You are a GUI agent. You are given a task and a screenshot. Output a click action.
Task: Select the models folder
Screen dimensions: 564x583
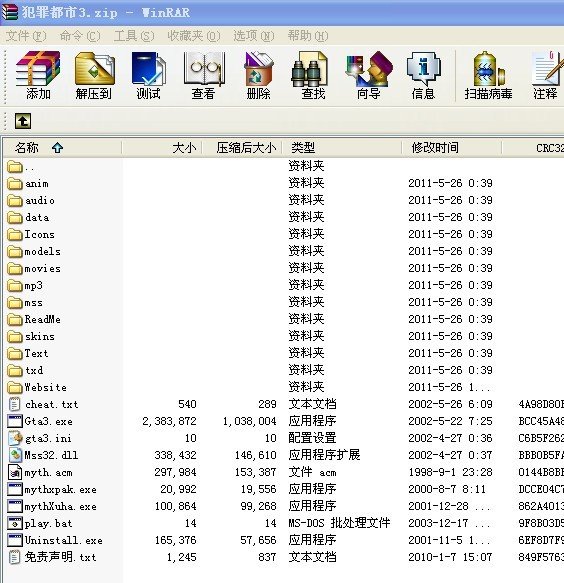coord(34,252)
